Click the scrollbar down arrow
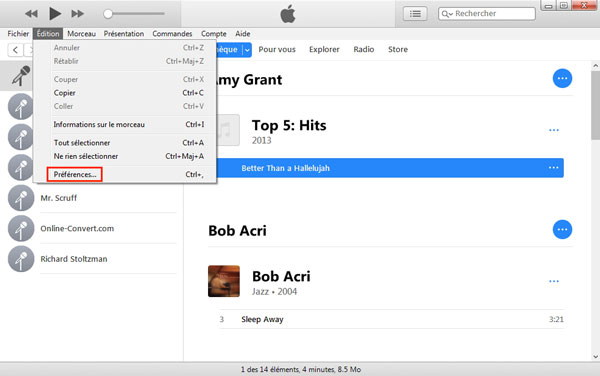Image resolution: width=600 pixels, height=376 pixels. 595,356
